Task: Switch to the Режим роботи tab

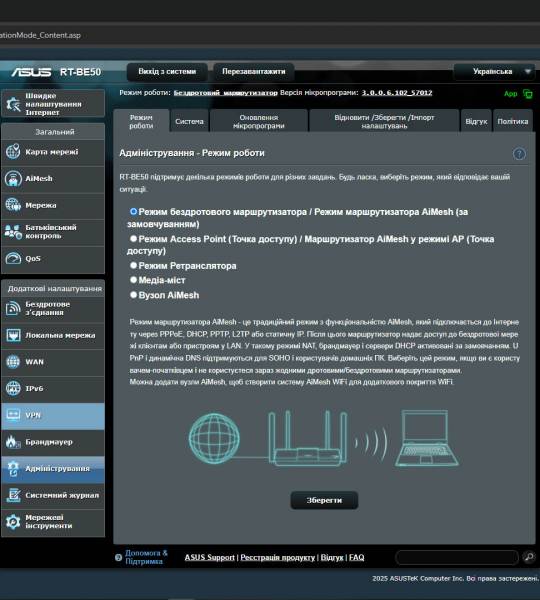Action: click(x=141, y=121)
